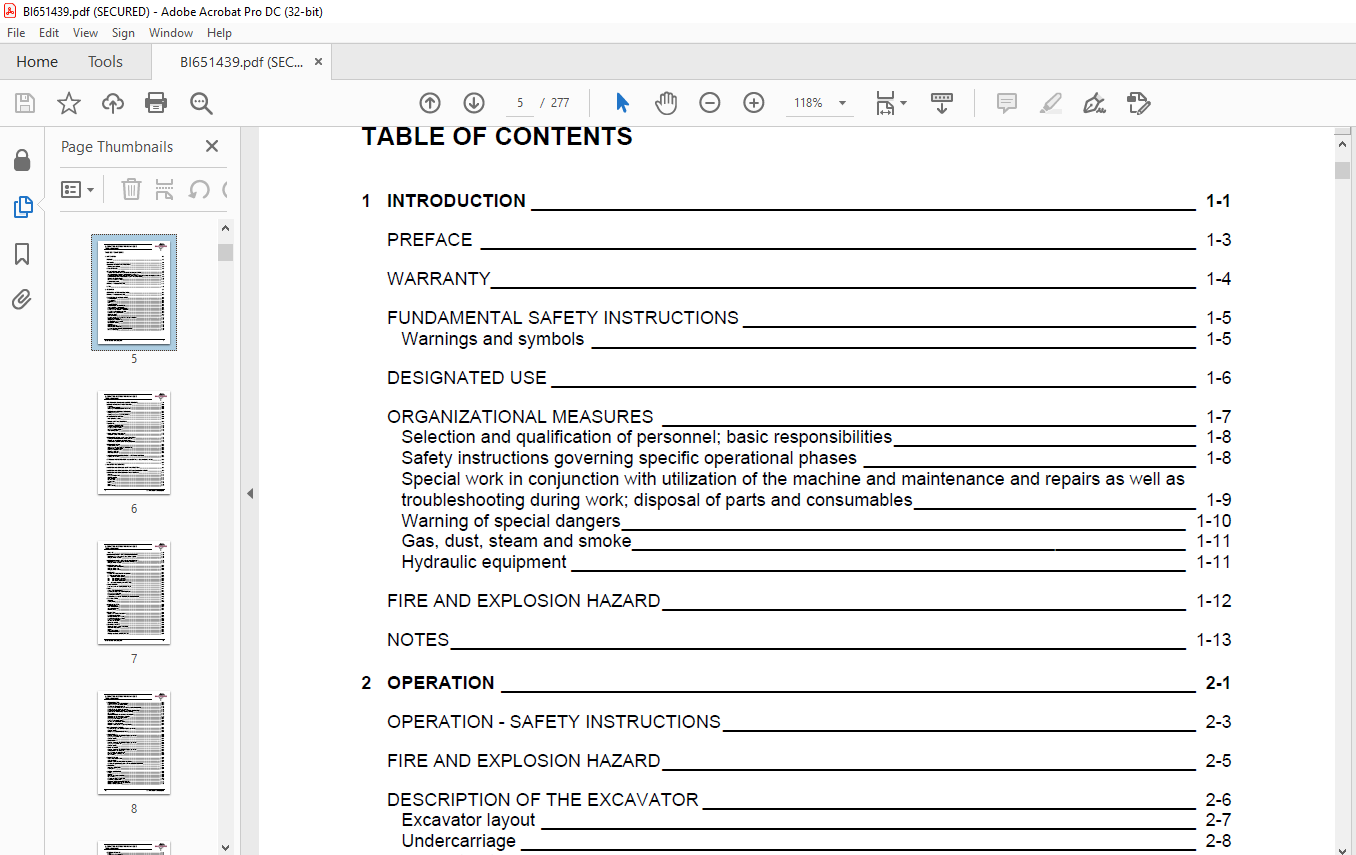Open the security lock panel icon
This screenshot has height=855, width=1356.
(22, 160)
